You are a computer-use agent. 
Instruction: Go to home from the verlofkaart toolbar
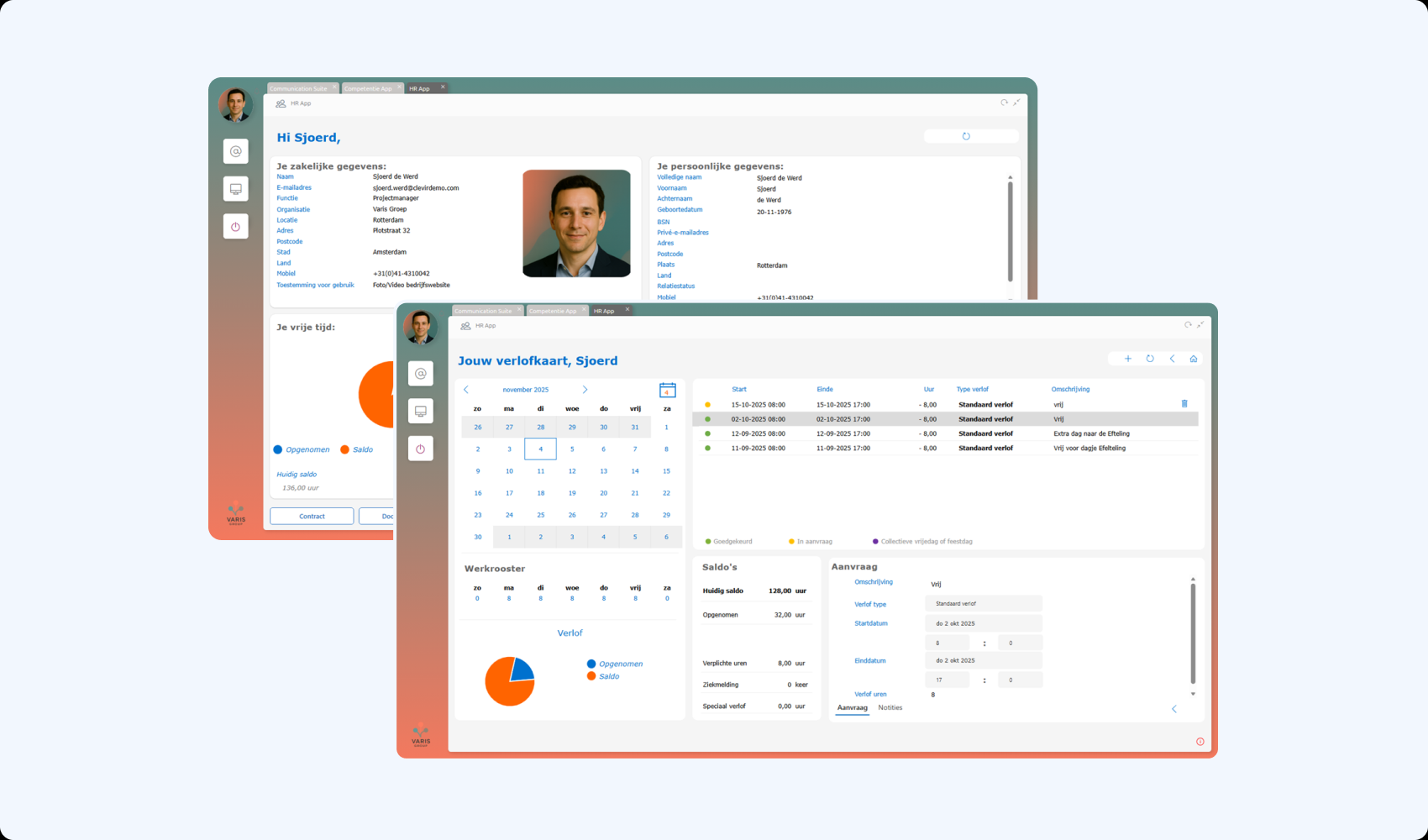pos(1194,359)
